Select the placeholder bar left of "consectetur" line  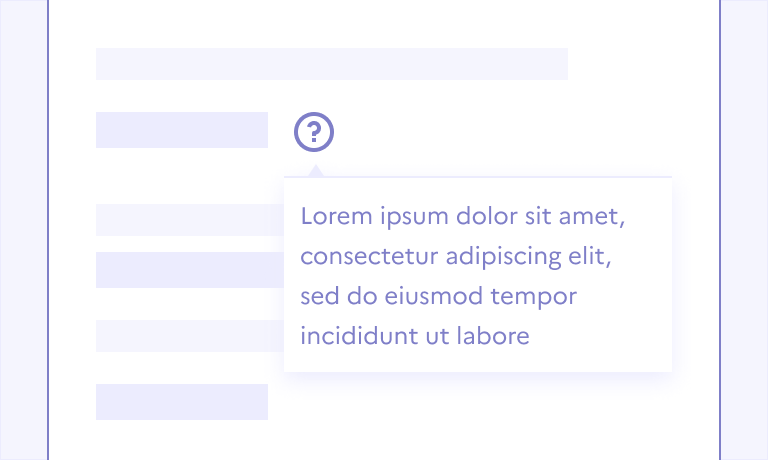point(189,269)
